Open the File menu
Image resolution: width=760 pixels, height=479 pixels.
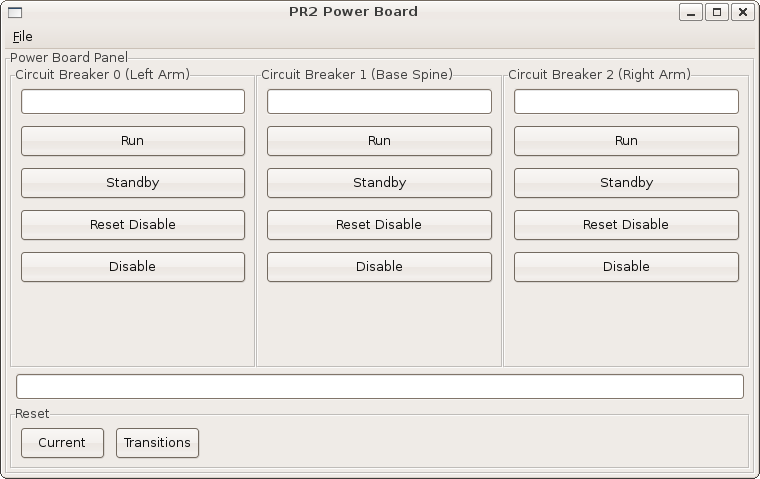(22, 37)
